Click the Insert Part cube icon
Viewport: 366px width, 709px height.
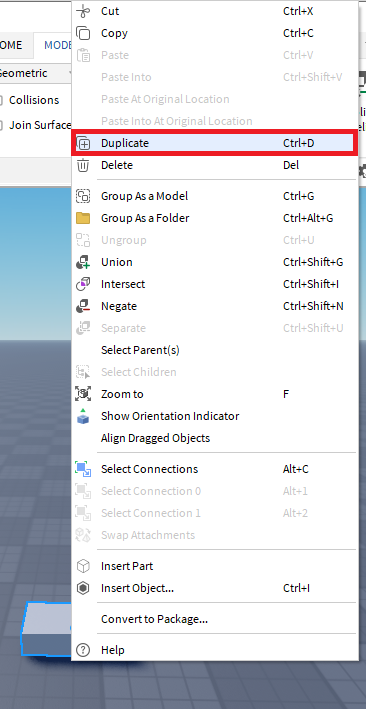pos(83,566)
